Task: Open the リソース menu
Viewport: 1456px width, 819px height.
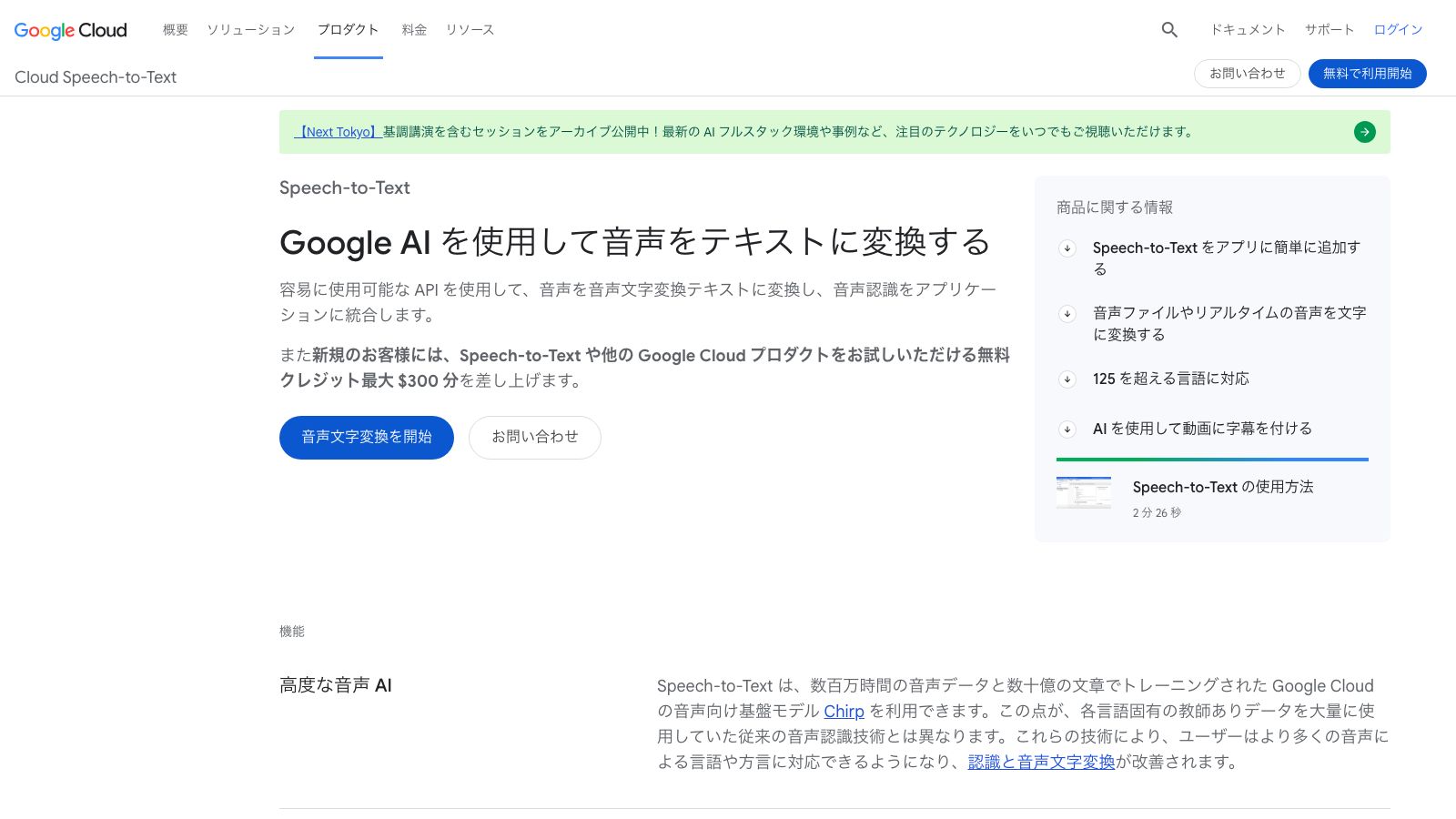Action: (x=470, y=30)
